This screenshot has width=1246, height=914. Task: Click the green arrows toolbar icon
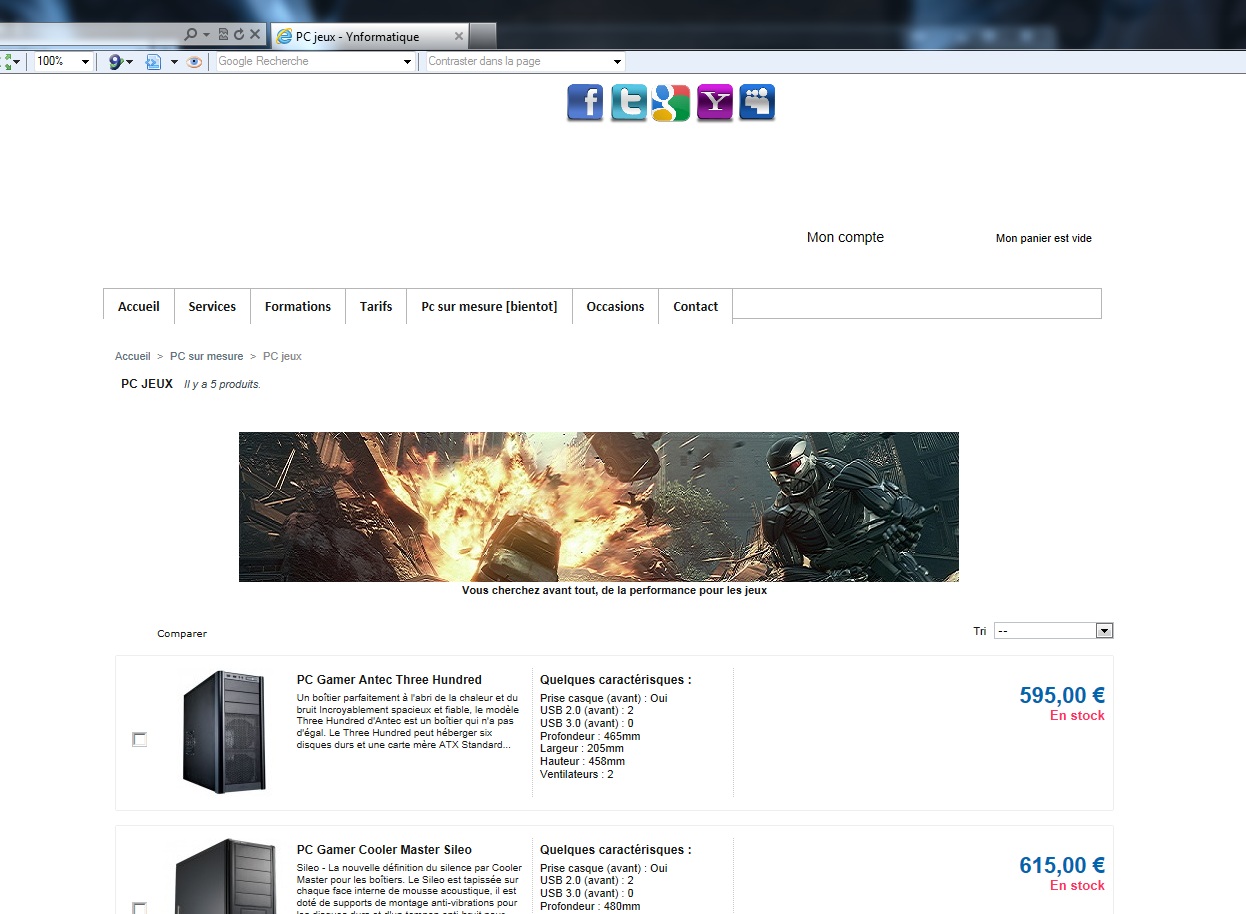click(6, 62)
